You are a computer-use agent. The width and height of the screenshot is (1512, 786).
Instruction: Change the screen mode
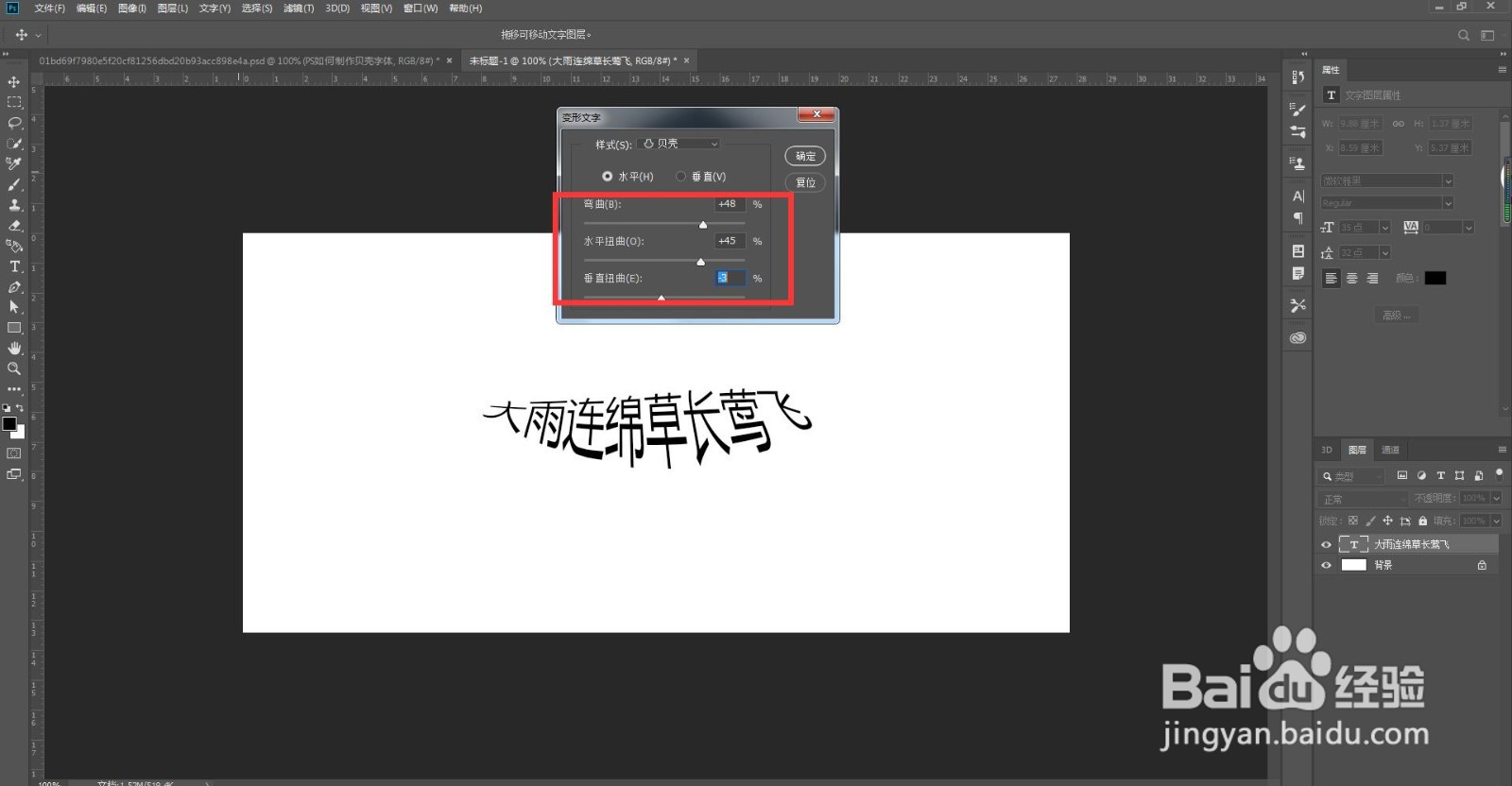click(x=14, y=474)
